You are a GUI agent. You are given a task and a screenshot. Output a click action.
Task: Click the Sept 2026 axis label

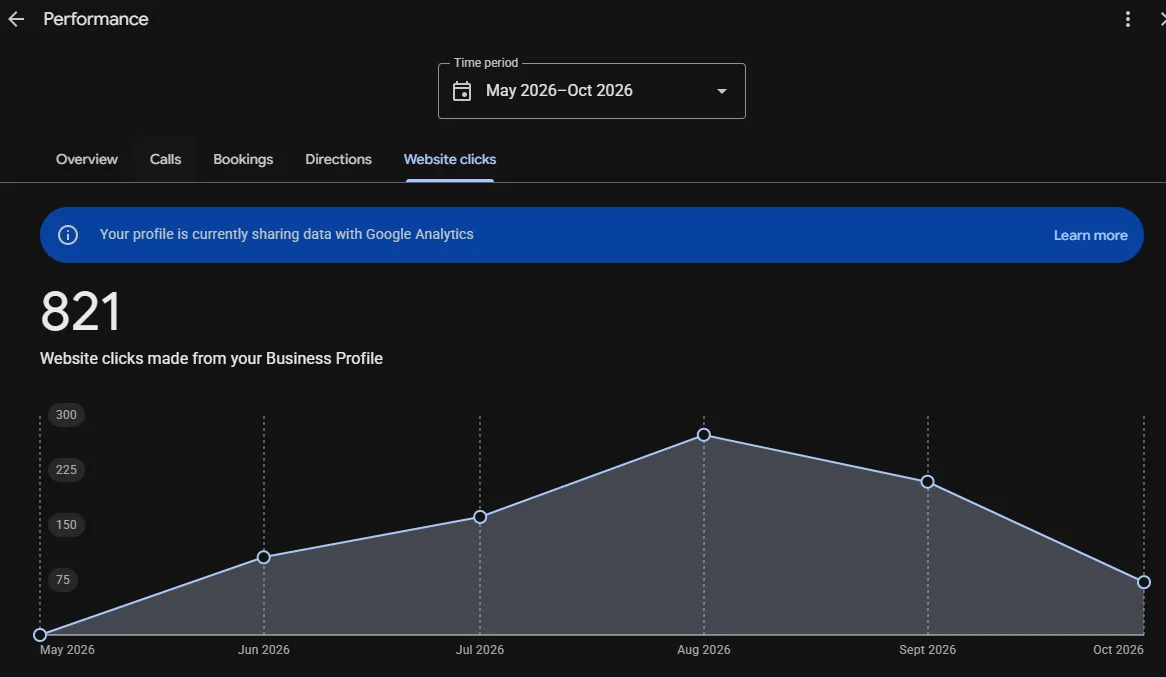coord(927,649)
